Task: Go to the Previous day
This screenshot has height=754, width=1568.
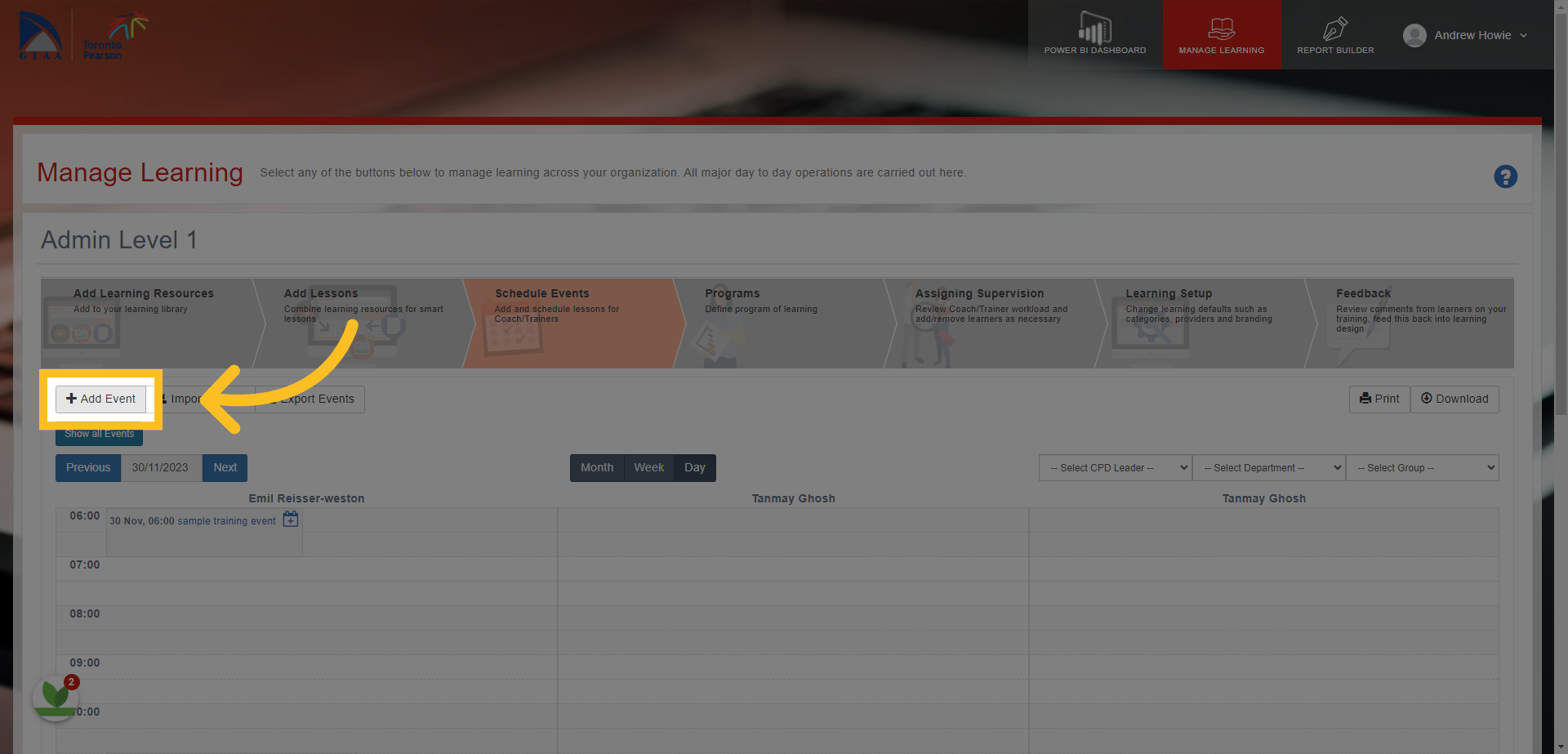Action: pos(88,467)
